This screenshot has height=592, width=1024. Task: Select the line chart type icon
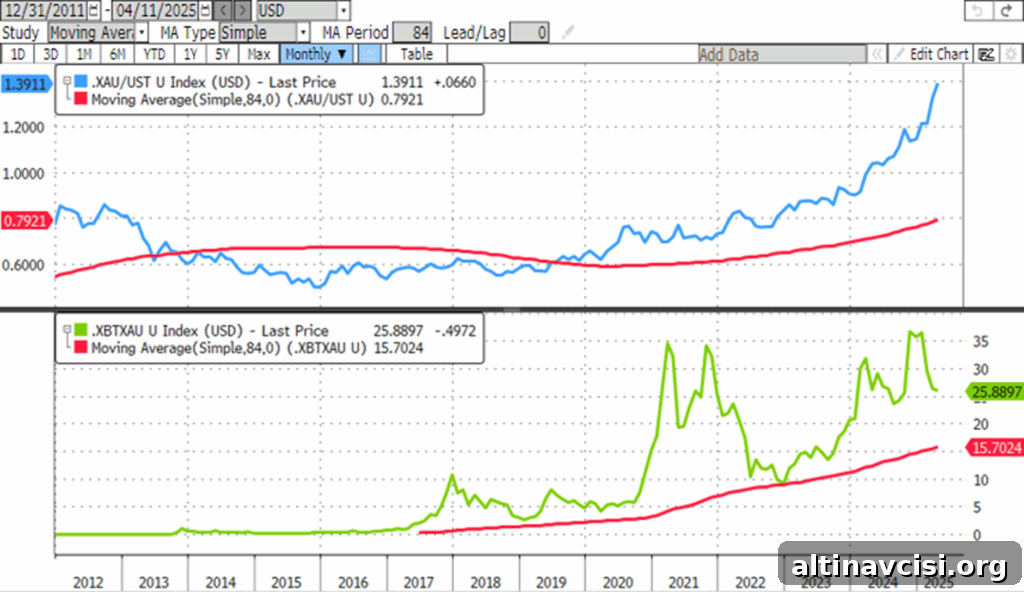click(370, 54)
